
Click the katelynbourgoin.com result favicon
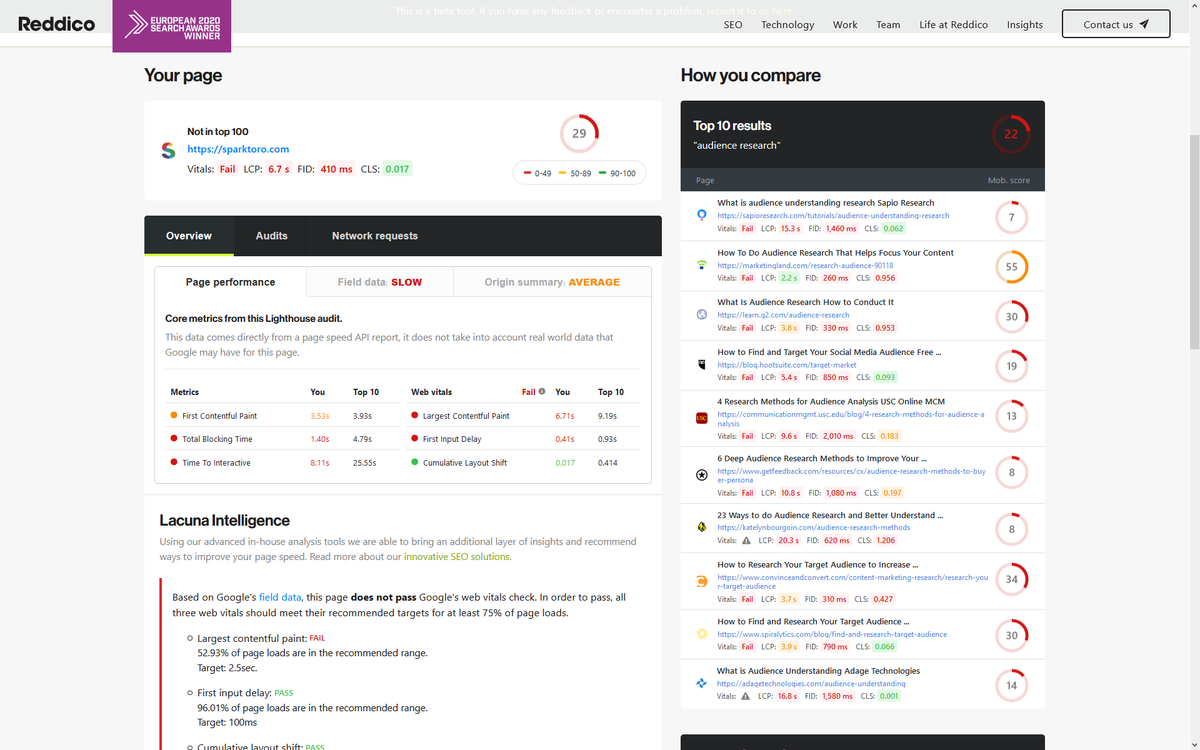[702, 527]
